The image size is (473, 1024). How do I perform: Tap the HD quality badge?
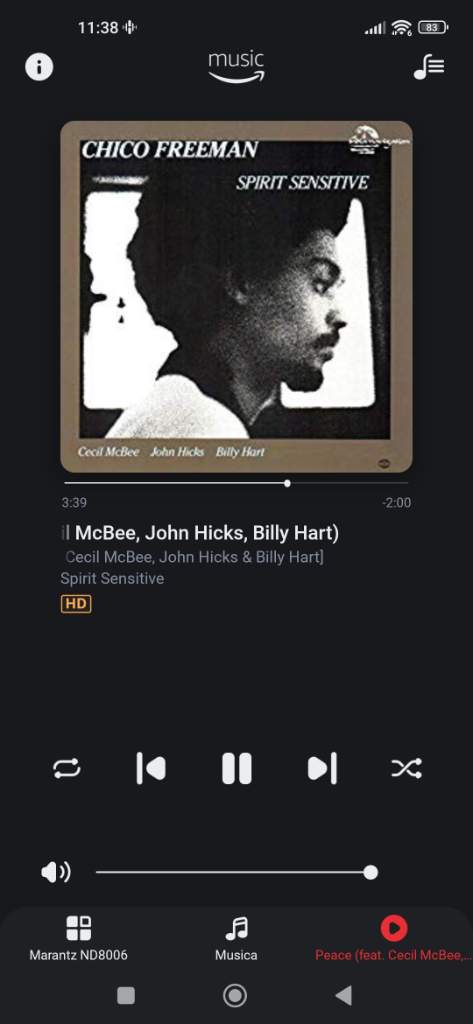tap(76, 604)
